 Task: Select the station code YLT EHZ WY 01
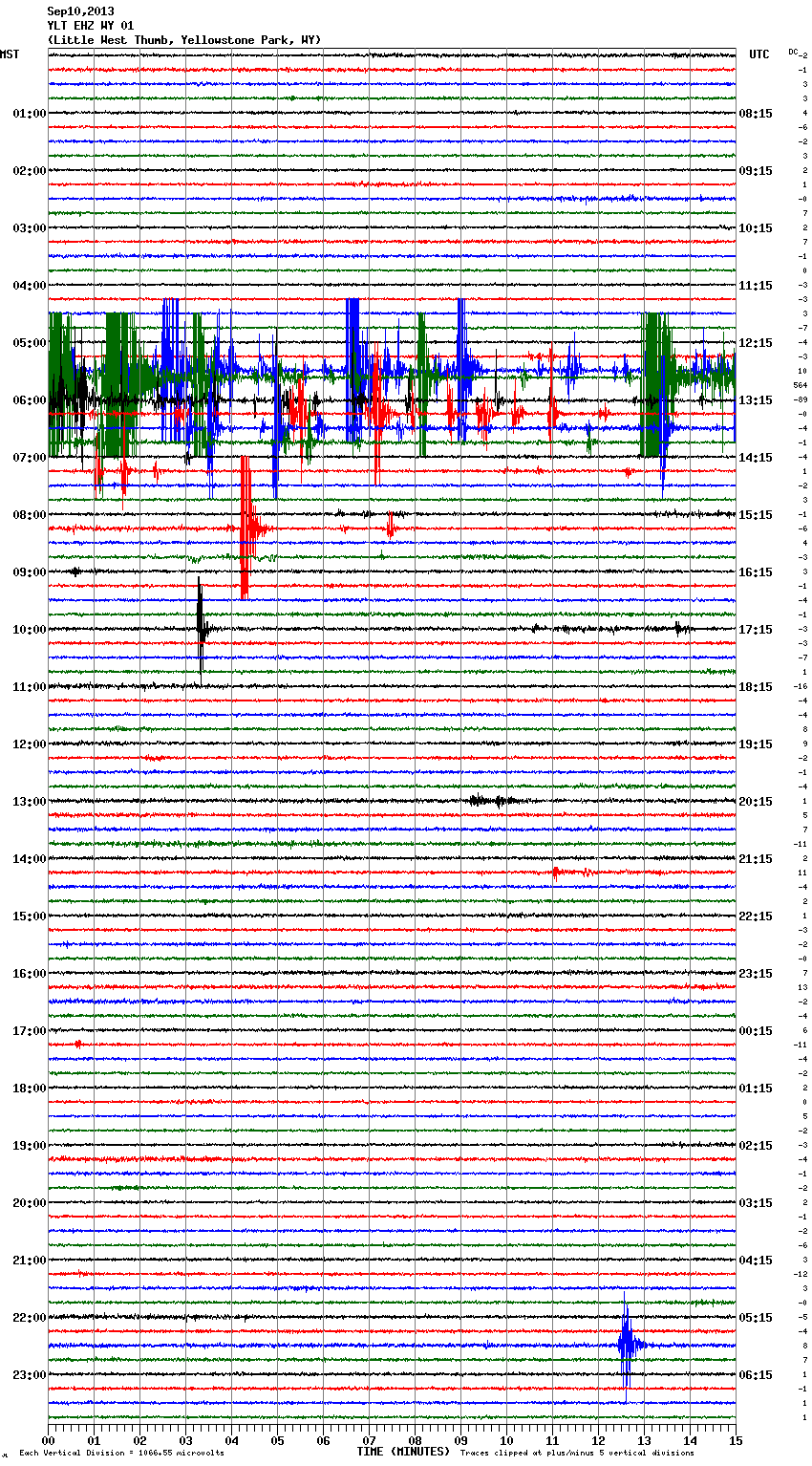(x=91, y=26)
